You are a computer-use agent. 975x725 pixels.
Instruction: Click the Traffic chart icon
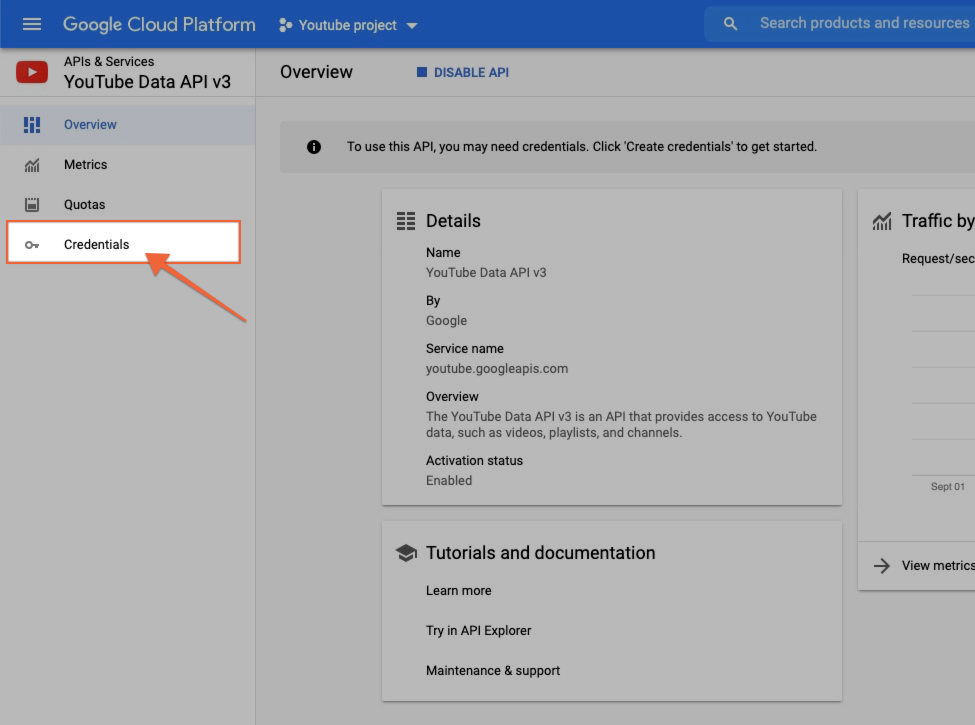pyautogui.click(x=882, y=221)
